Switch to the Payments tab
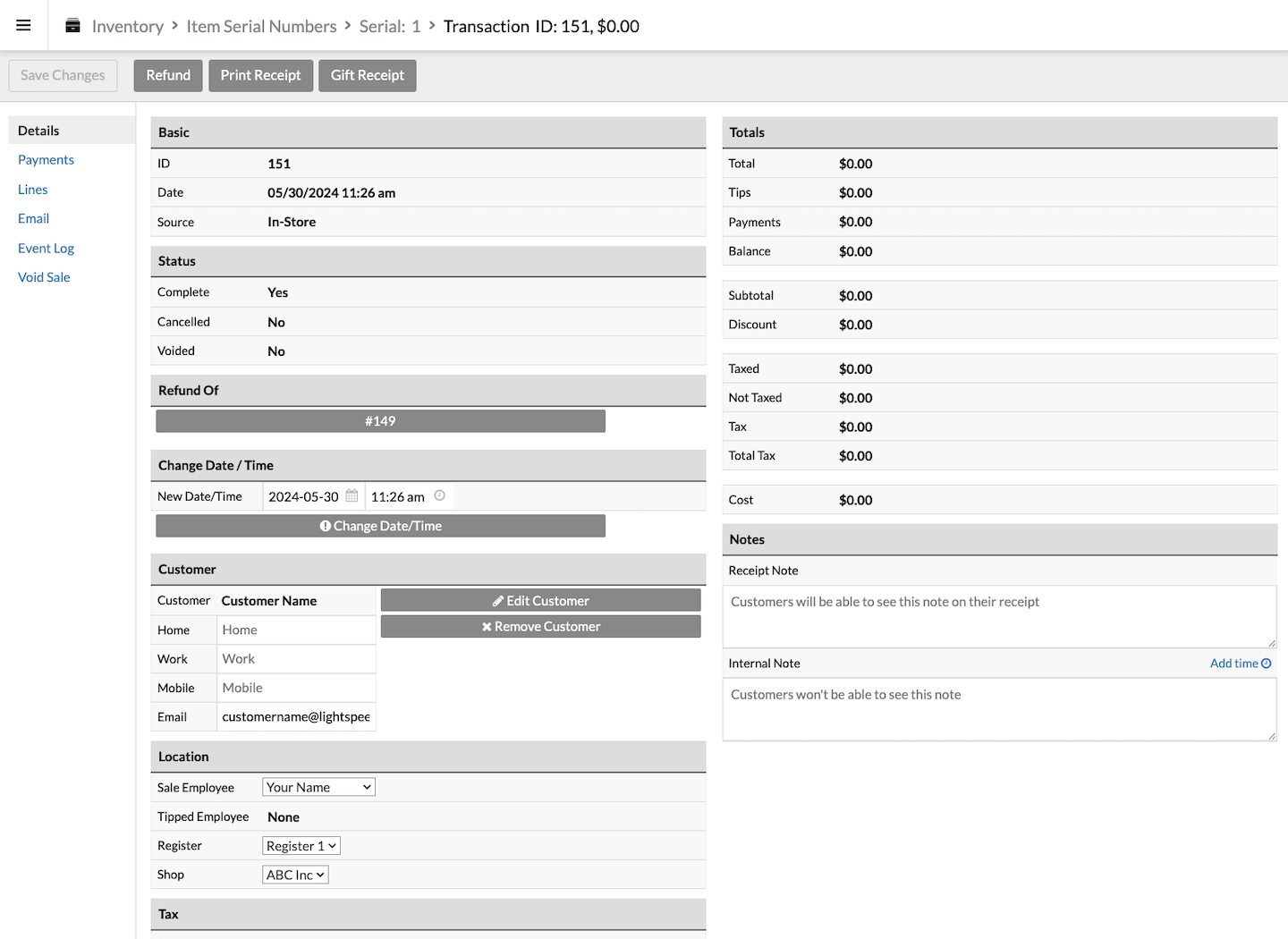 coord(46,160)
